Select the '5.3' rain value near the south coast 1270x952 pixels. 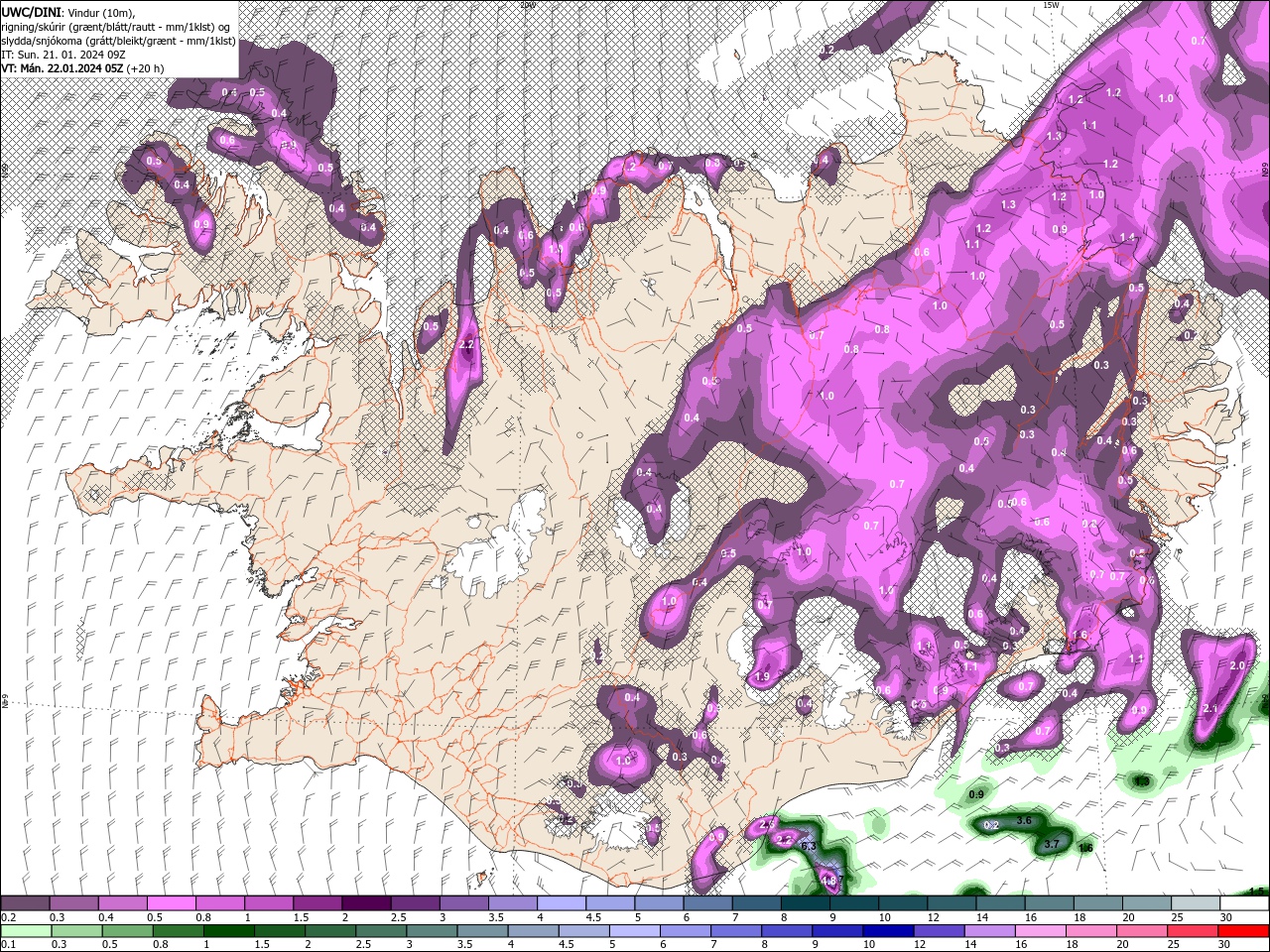[808, 846]
